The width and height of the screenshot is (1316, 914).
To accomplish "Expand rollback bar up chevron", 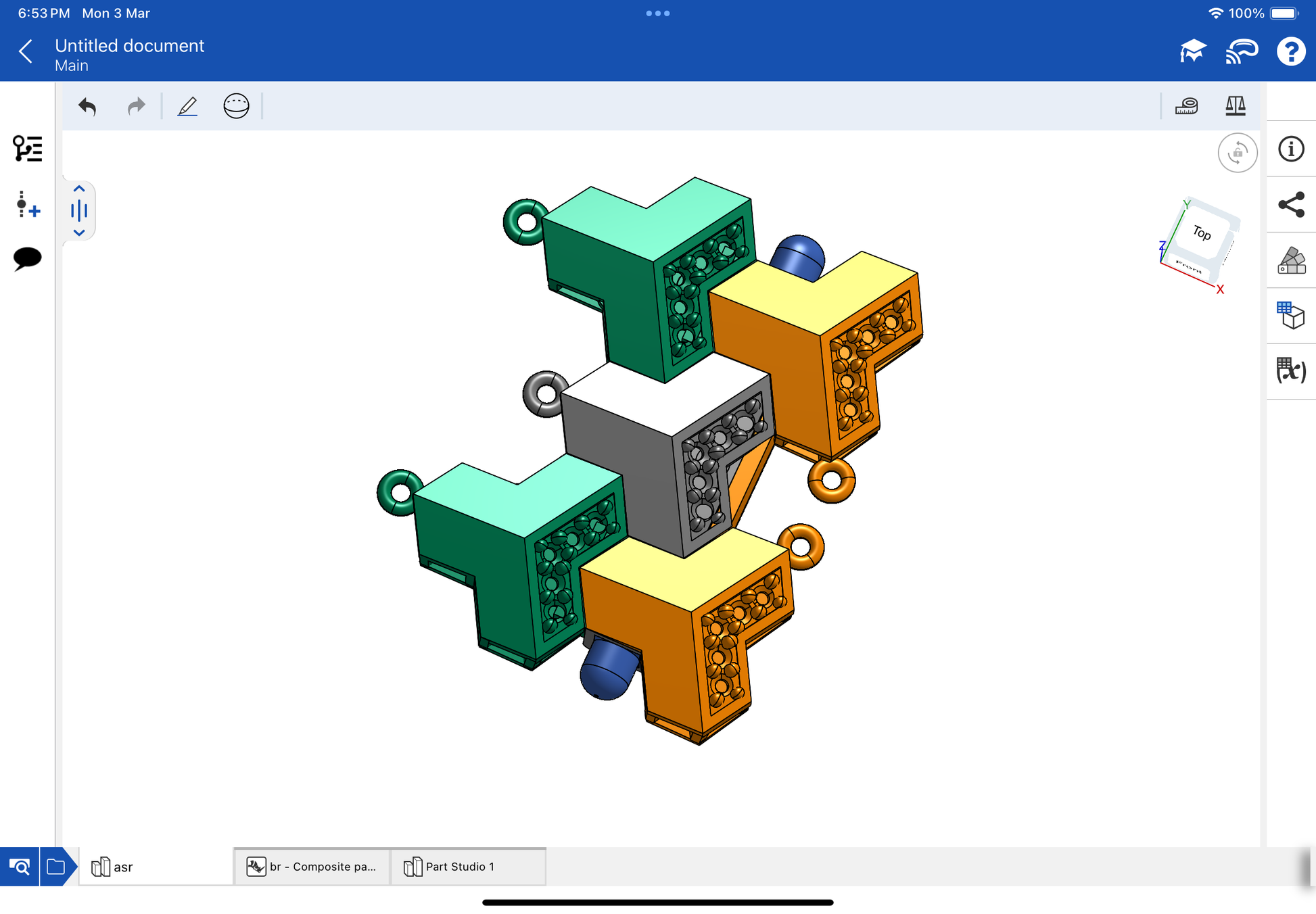I will [79, 189].
